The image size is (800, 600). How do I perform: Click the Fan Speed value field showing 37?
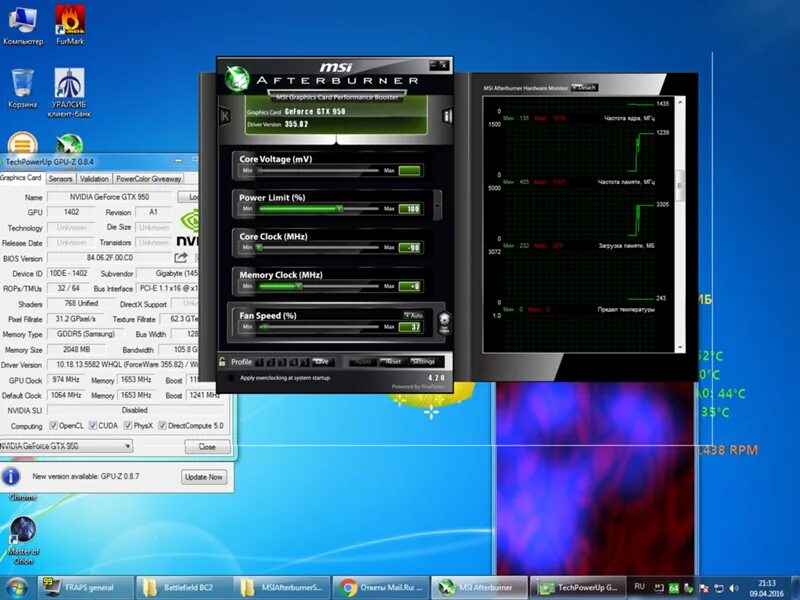tap(410, 327)
